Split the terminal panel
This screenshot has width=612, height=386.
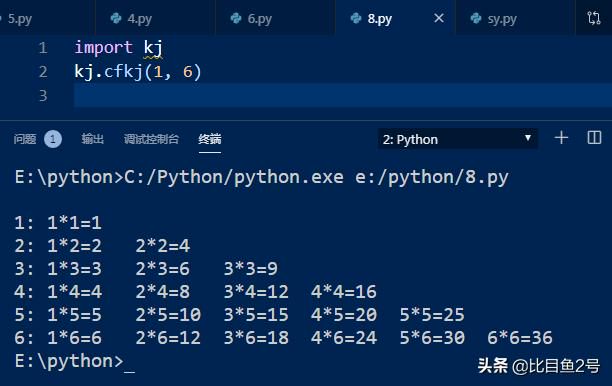point(594,138)
